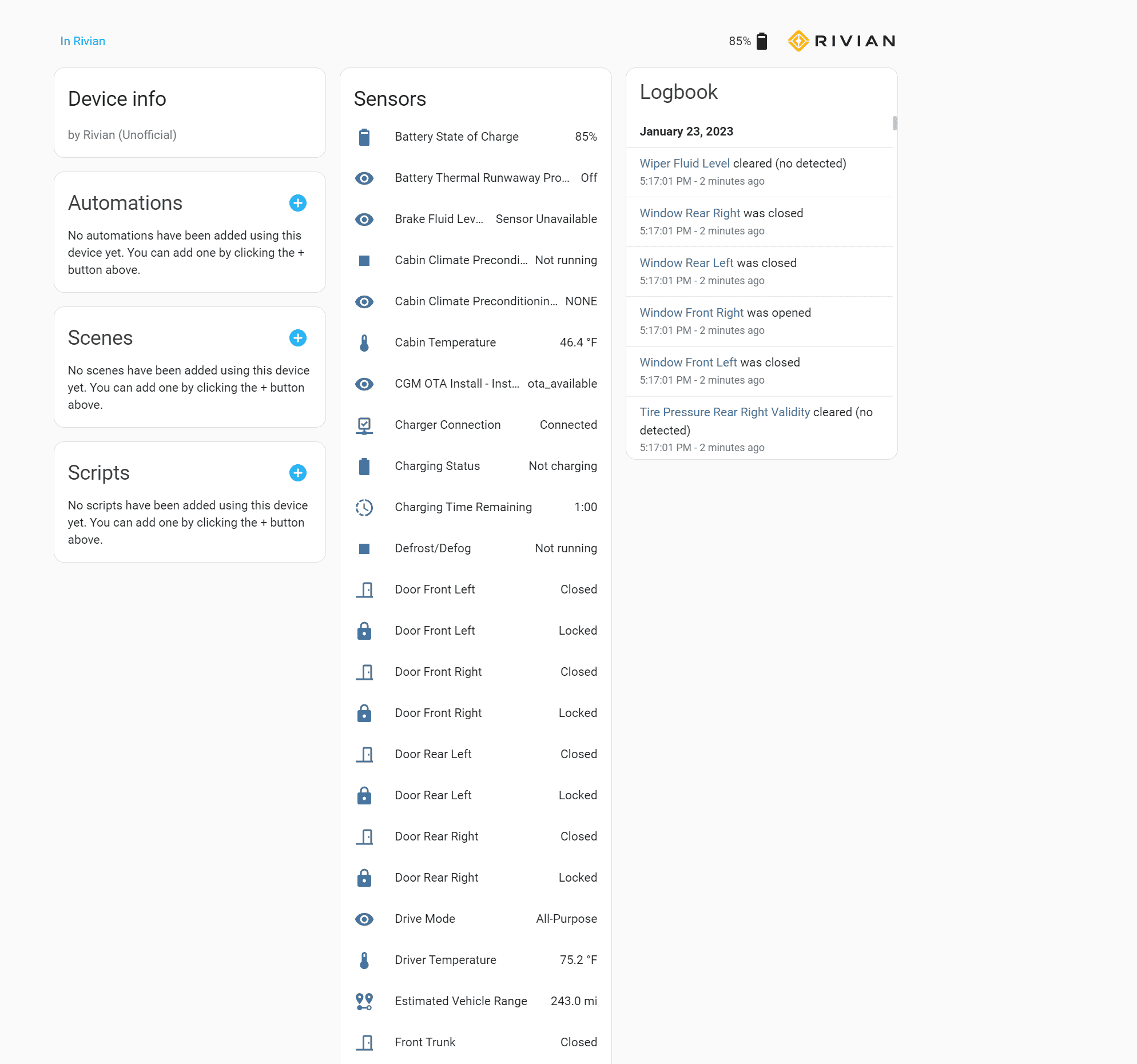Click the battery icon in the top header
This screenshot has height=1064, width=1137.
(x=762, y=41)
